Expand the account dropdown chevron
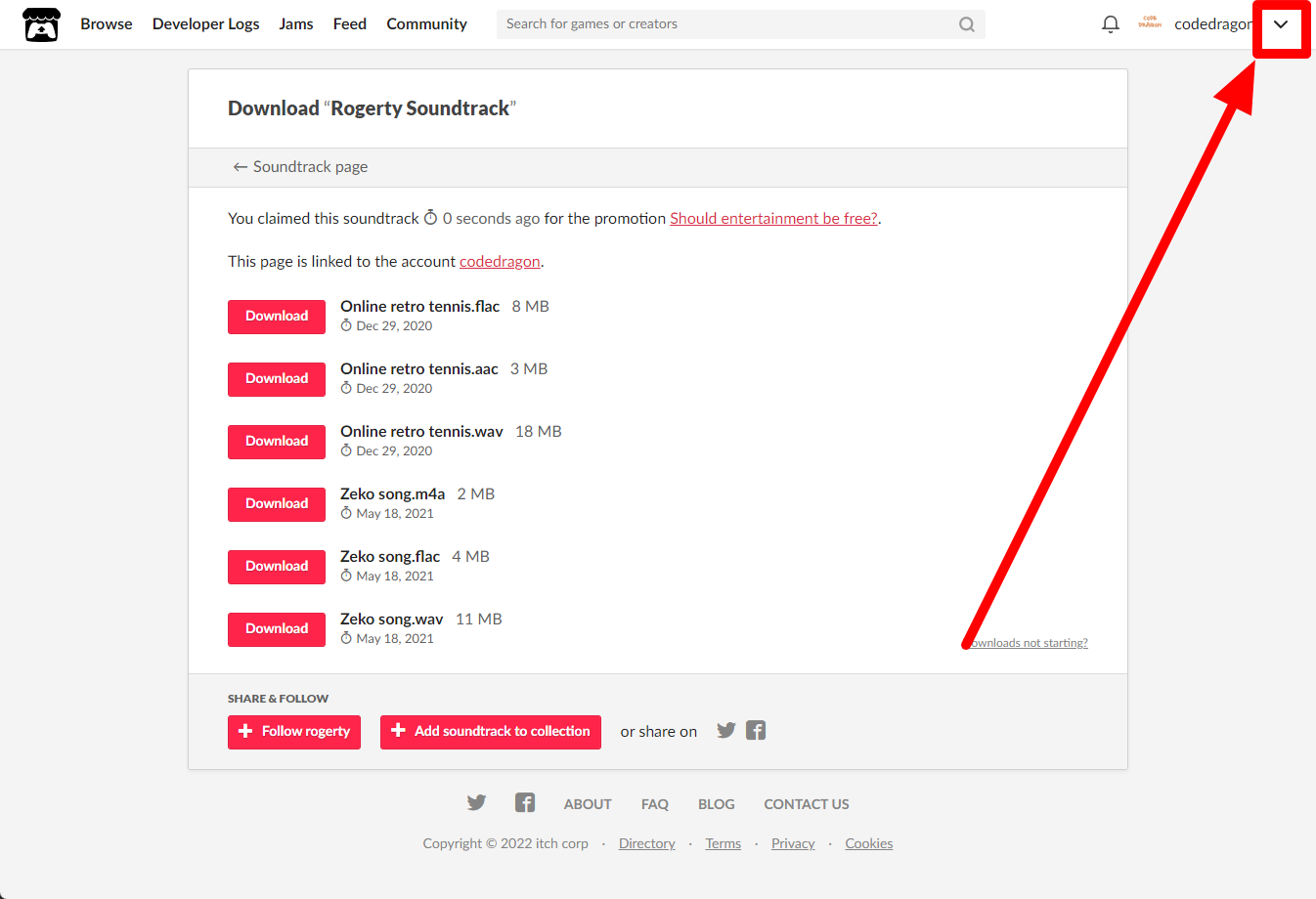Screen dimensions: 1316x899 click(x=1281, y=25)
